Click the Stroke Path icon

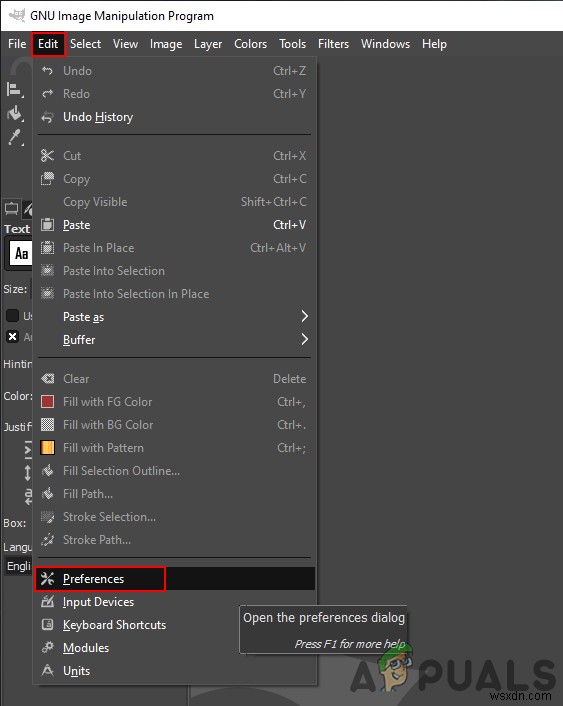[x=47, y=540]
